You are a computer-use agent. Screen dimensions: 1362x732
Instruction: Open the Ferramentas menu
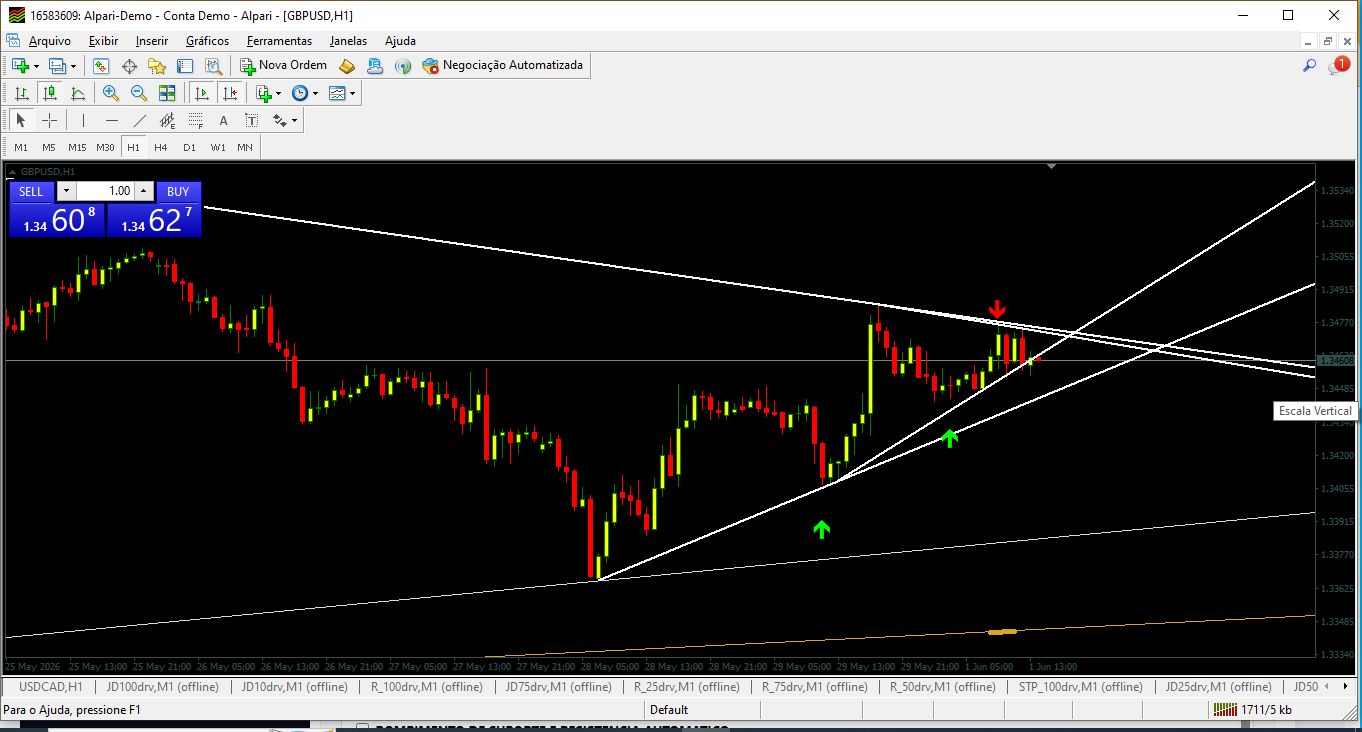279,41
